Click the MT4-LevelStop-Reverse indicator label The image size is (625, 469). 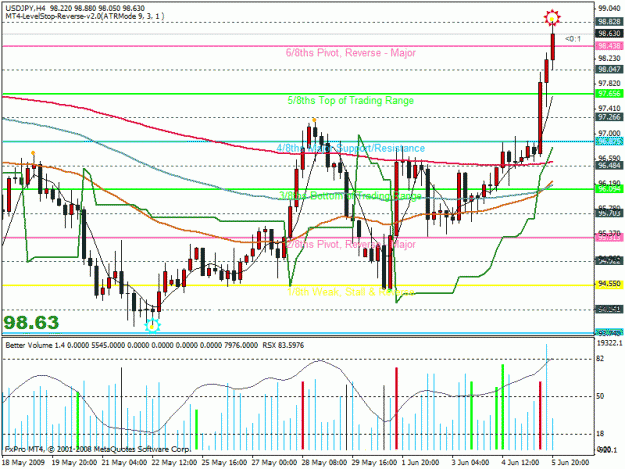85,16
